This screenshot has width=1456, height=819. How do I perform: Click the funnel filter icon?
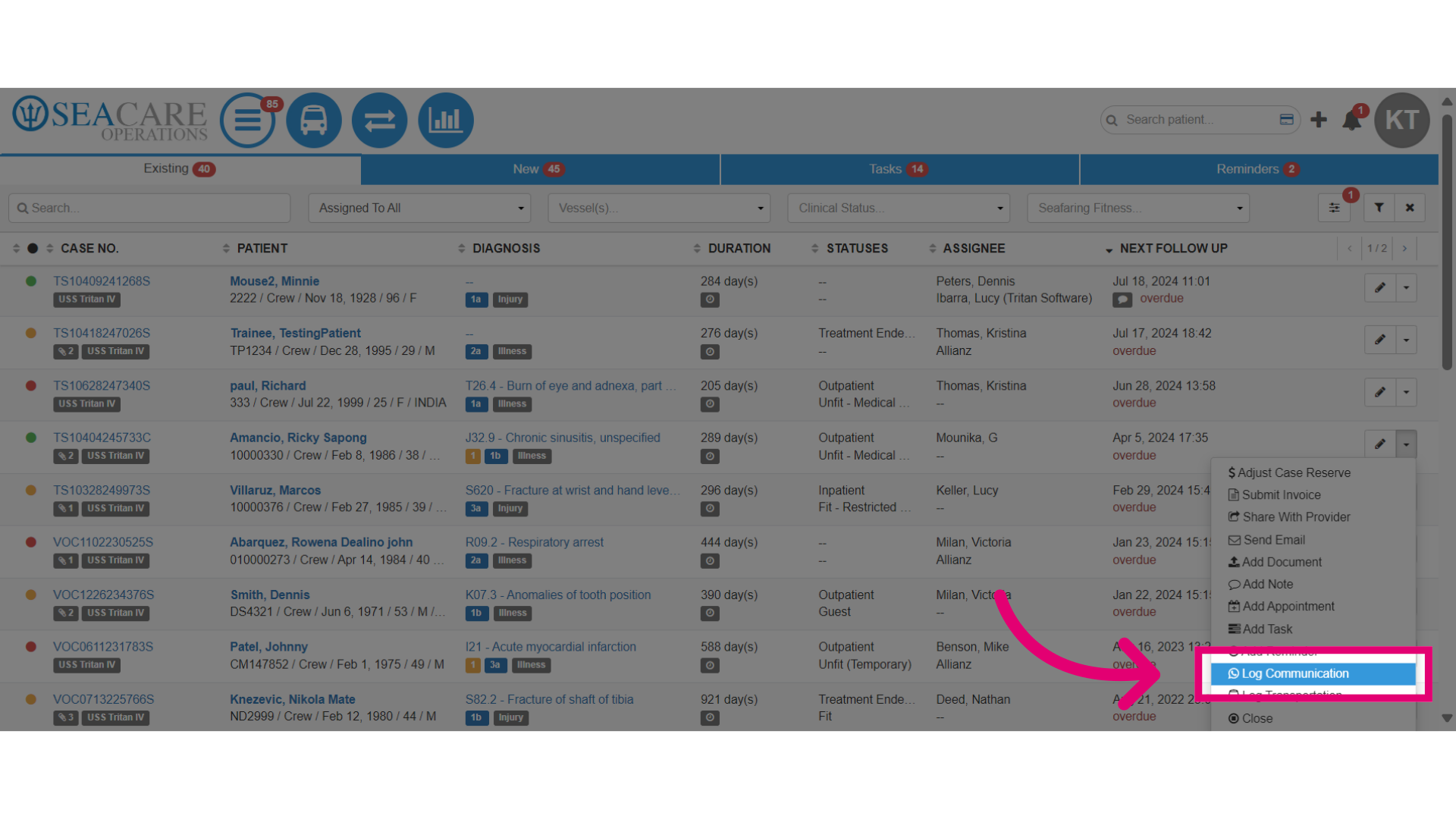click(x=1379, y=208)
